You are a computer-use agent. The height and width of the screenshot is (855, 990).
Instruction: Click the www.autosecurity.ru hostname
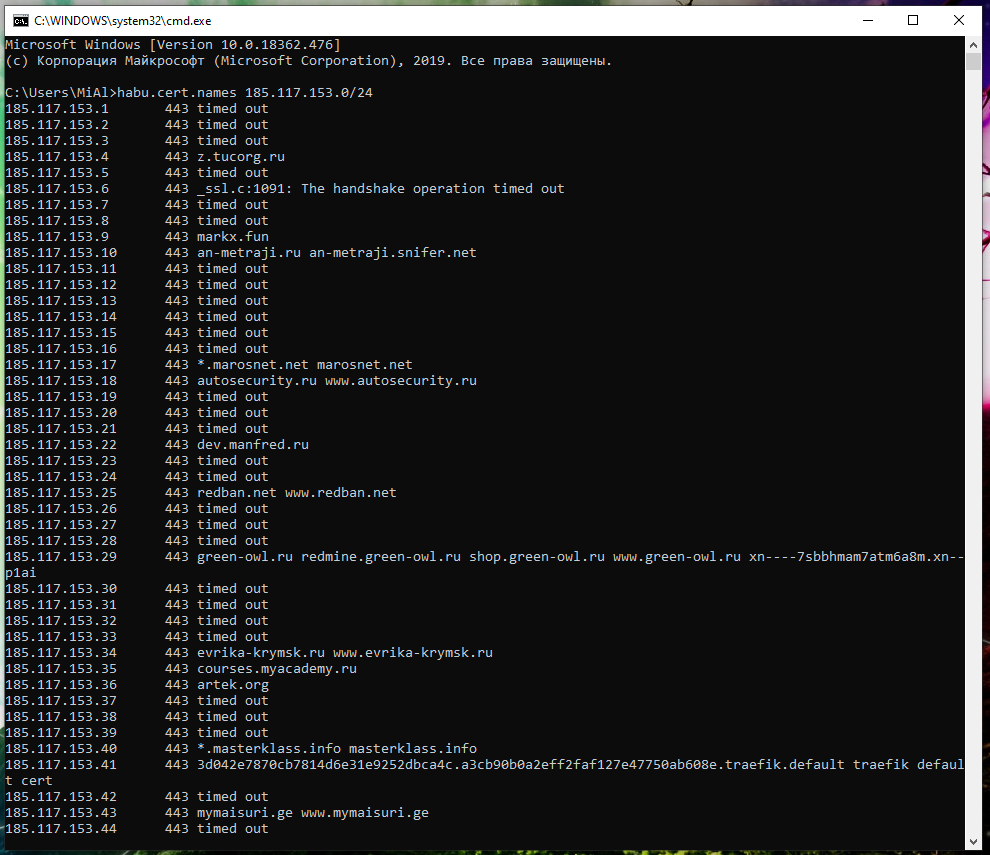coord(401,381)
